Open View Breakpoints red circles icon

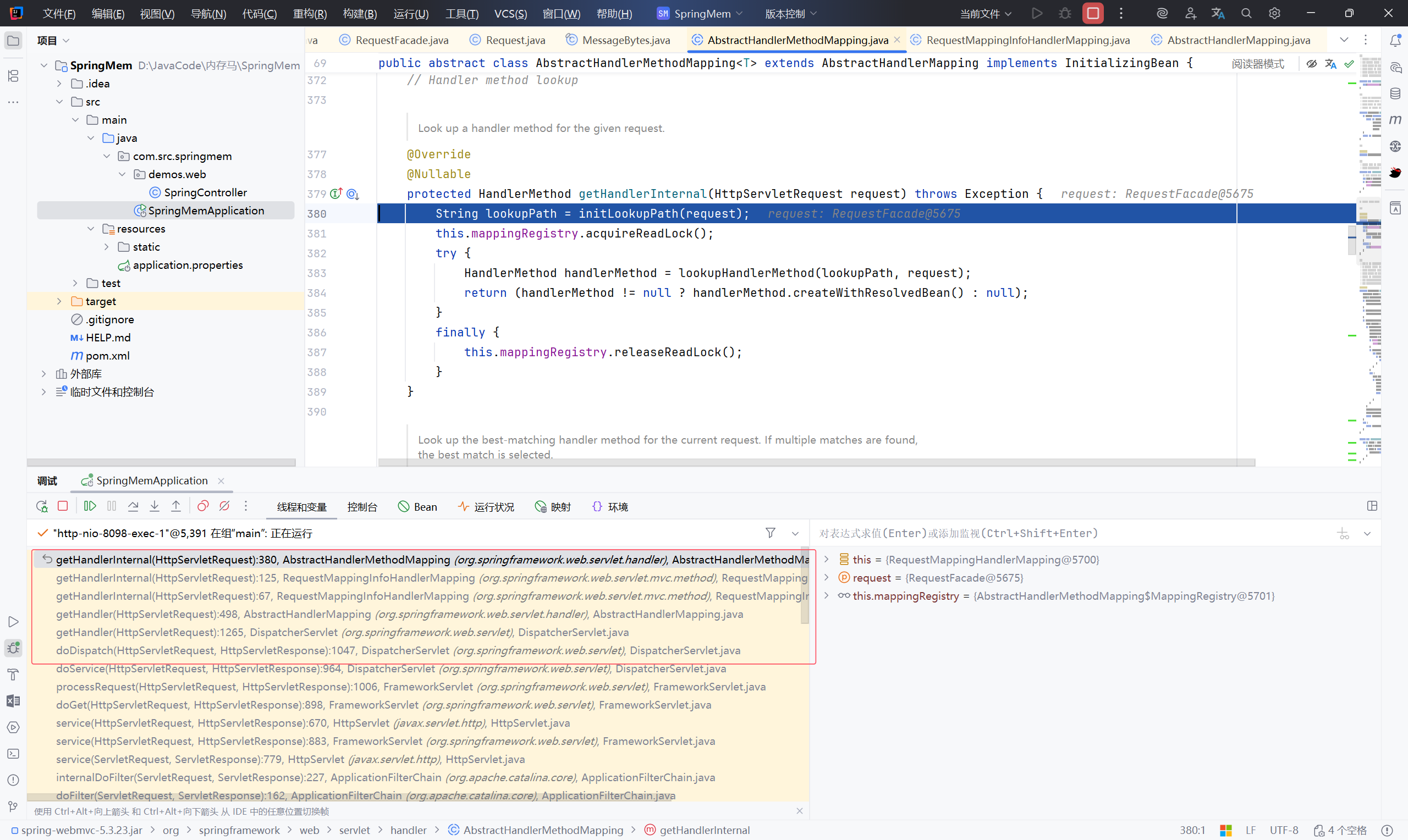[203, 506]
